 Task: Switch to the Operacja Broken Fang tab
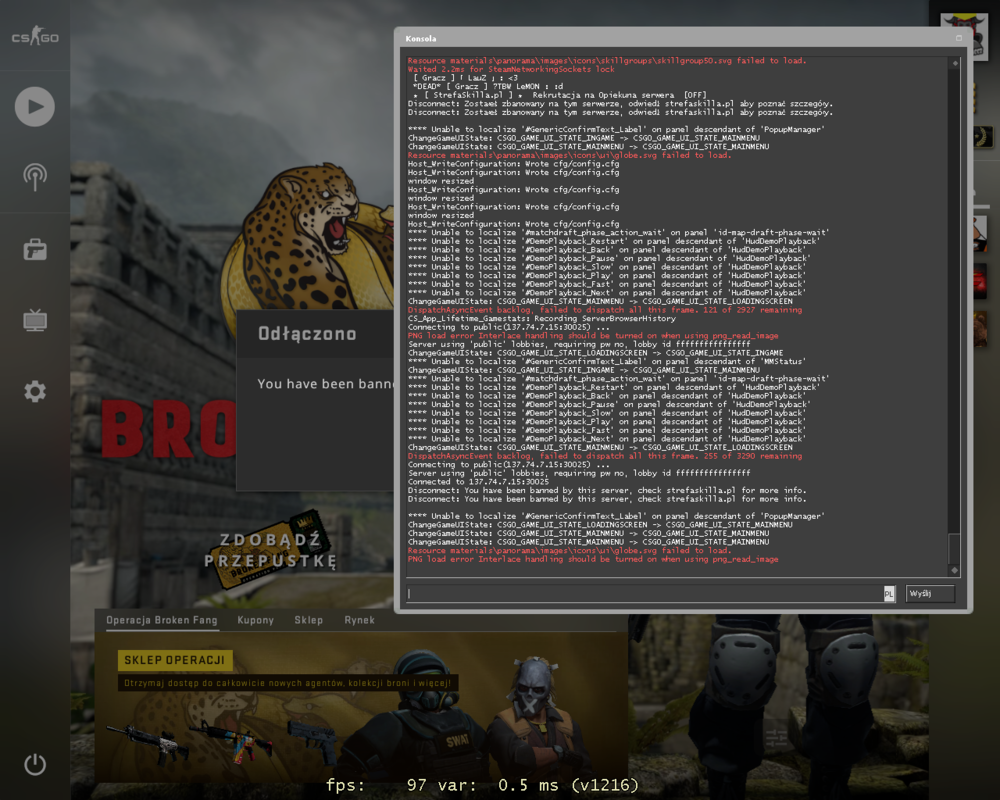(x=162, y=620)
